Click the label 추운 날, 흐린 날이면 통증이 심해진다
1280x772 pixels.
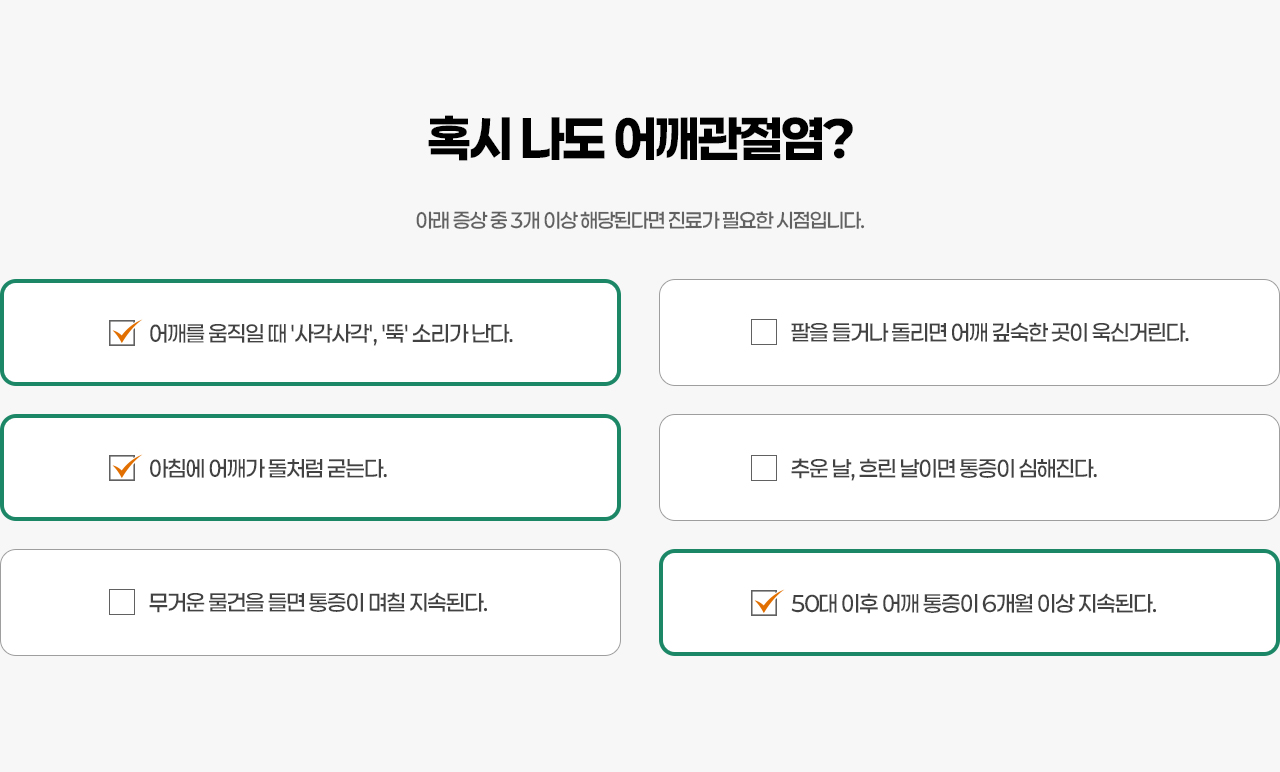coord(944,468)
